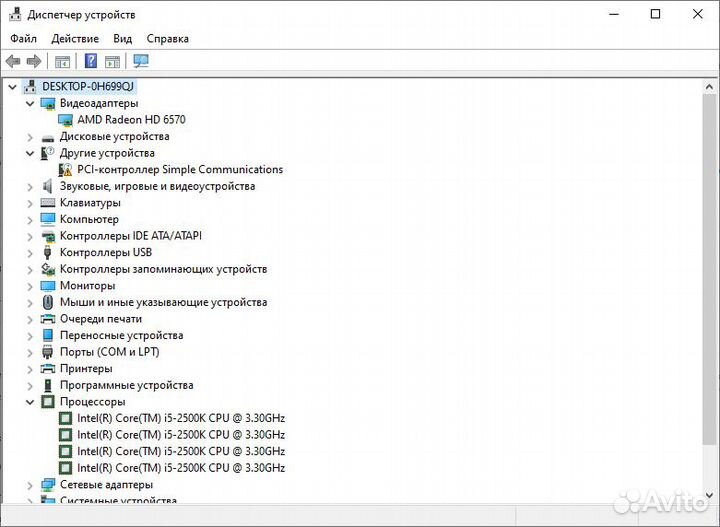Click the DESKTOP-0H699QJ computer icon
This screenshot has width=720, height=527.
click(x=30, y=86)
